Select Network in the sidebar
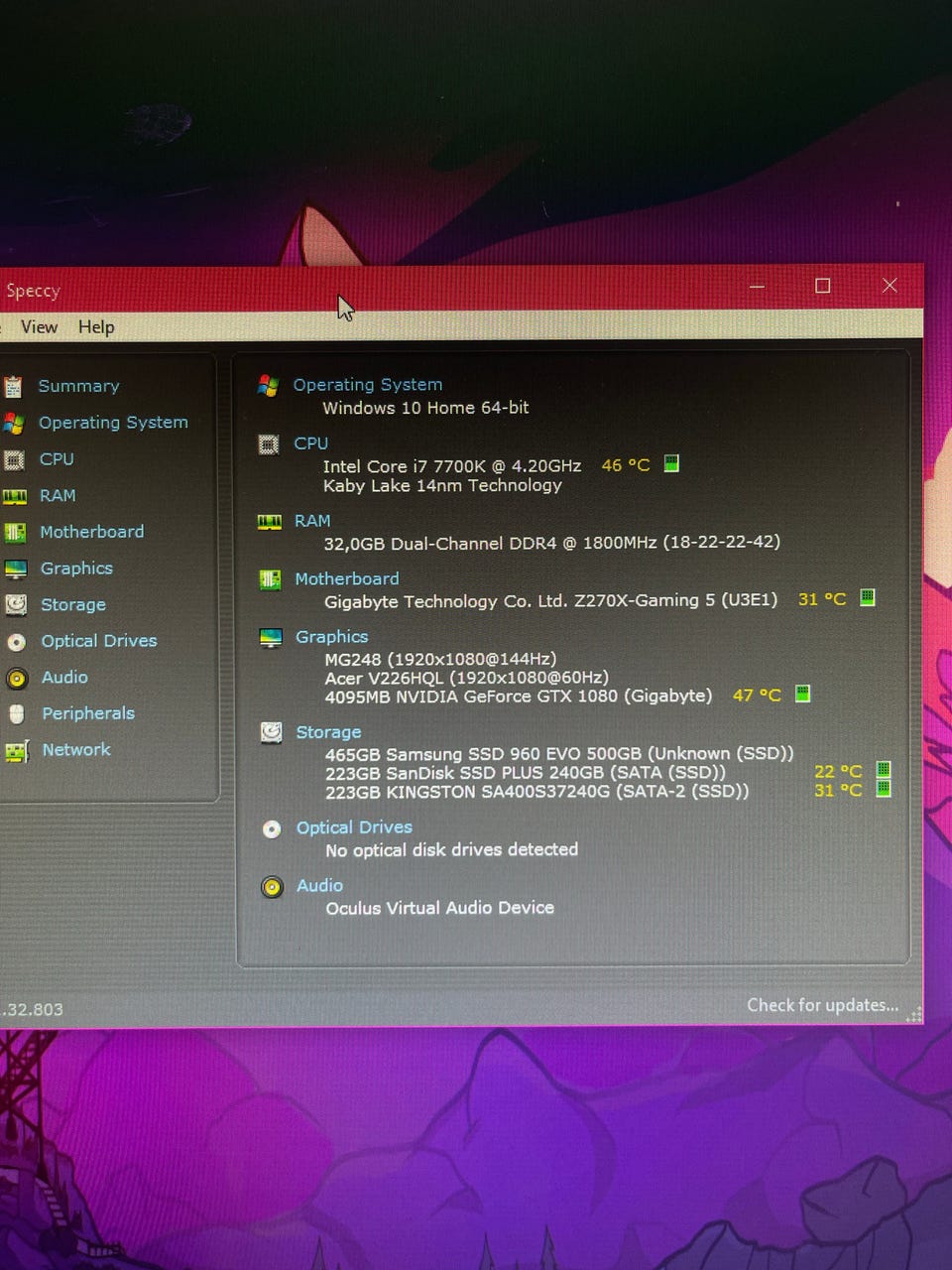The width and height of the screenshot is (952, 1270). pyautogui.click(x=76, y=750)
